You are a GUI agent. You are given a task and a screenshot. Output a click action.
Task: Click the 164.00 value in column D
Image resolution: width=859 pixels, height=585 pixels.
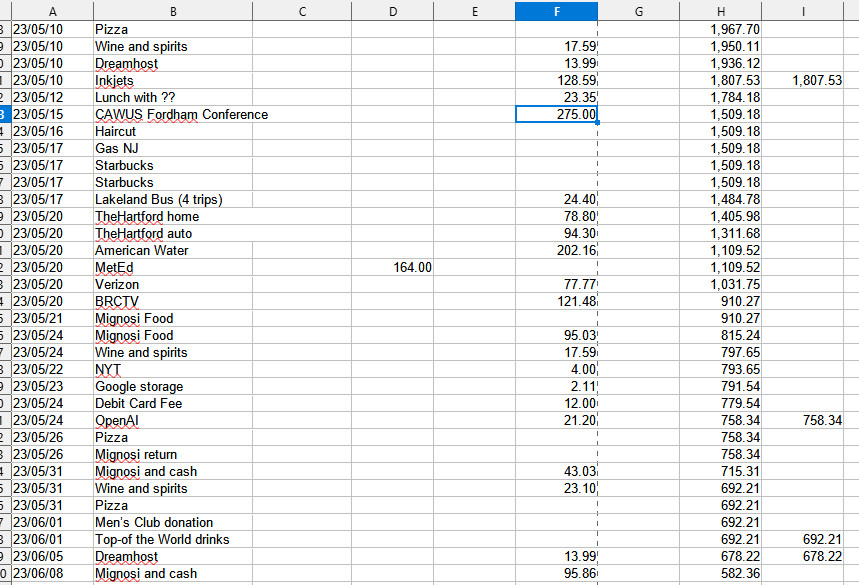coord(392,267)
